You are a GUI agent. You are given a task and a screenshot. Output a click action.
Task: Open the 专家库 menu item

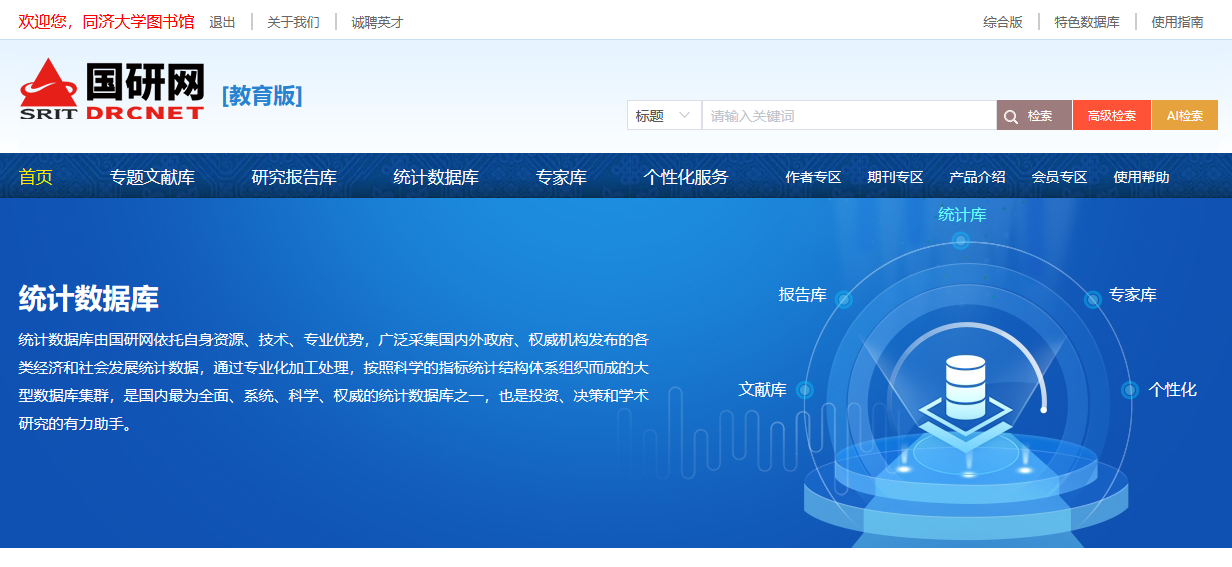(561, 177)
